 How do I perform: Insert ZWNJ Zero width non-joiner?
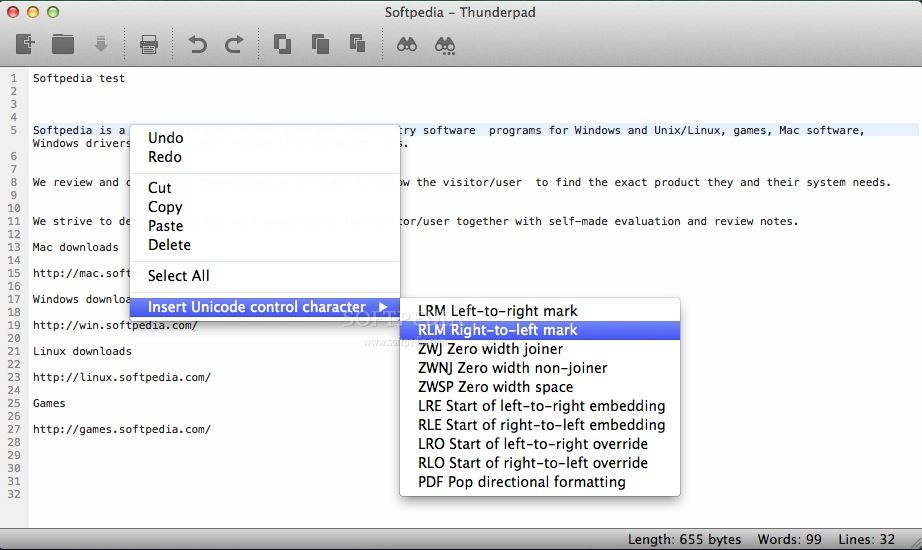click(540, 368)
